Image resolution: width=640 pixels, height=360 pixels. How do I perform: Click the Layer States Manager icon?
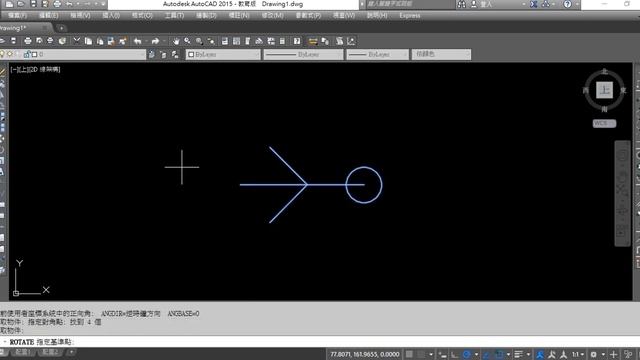click(175, 54)
